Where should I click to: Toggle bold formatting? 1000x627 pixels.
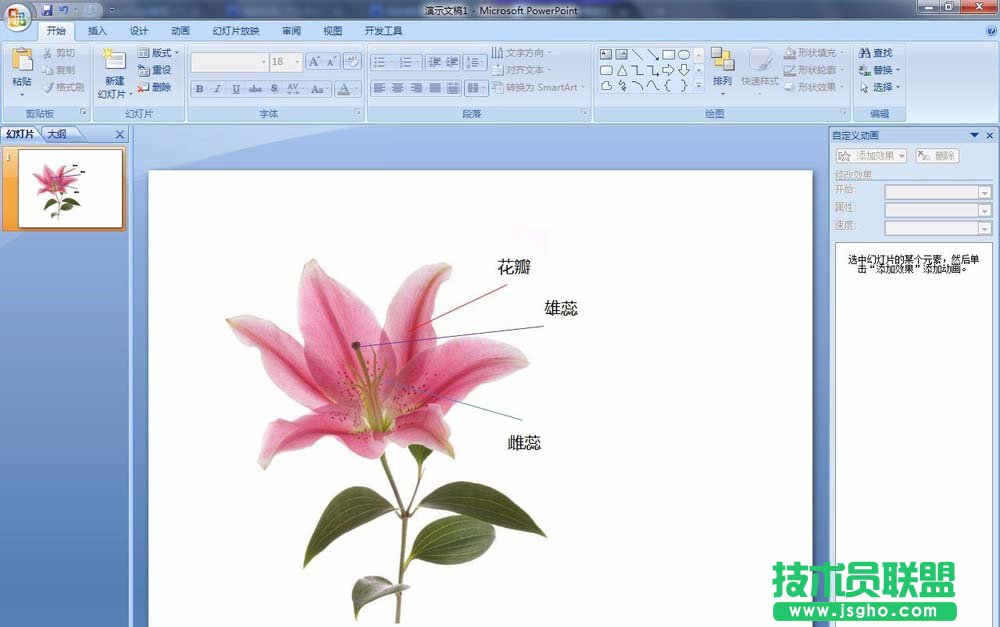click(x=200, y=88)
